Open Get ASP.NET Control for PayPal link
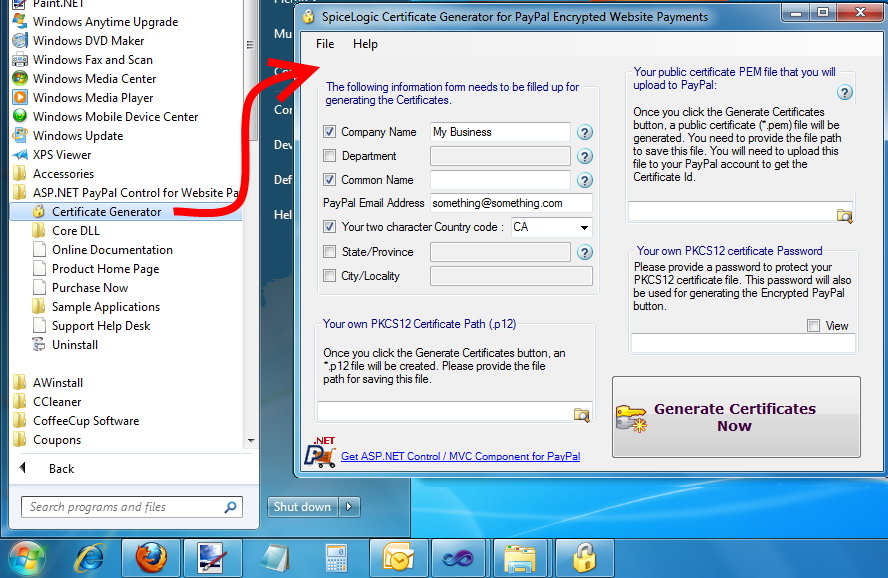 [460, 456]
